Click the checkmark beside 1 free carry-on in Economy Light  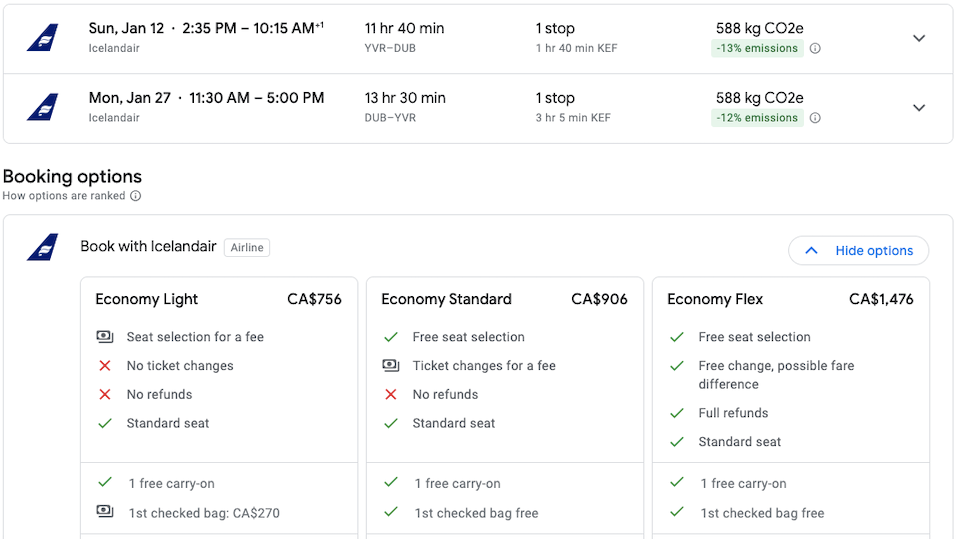tap(105, 482)
